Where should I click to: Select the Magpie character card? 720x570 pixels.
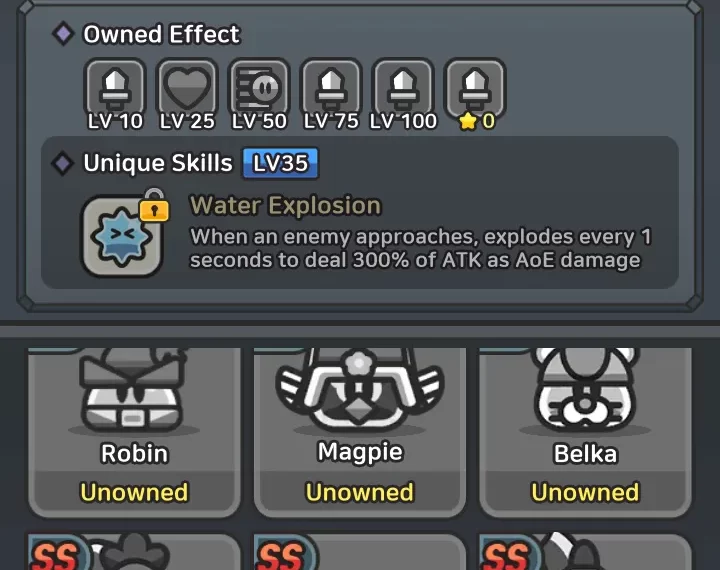coord(360,432)
